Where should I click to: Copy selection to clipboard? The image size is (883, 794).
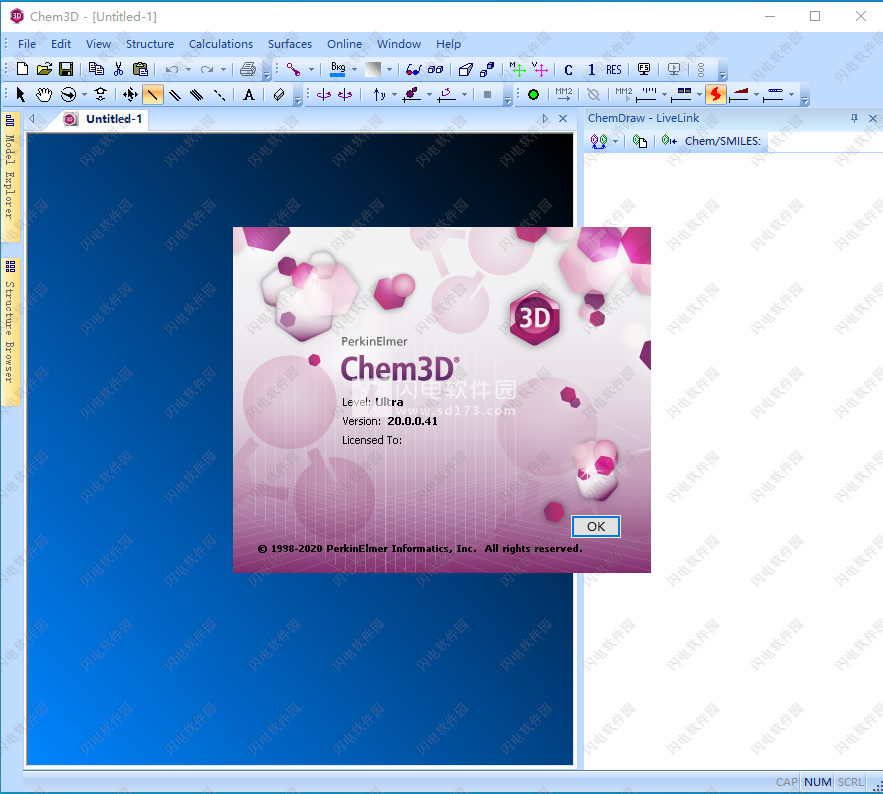click(96, 69)
